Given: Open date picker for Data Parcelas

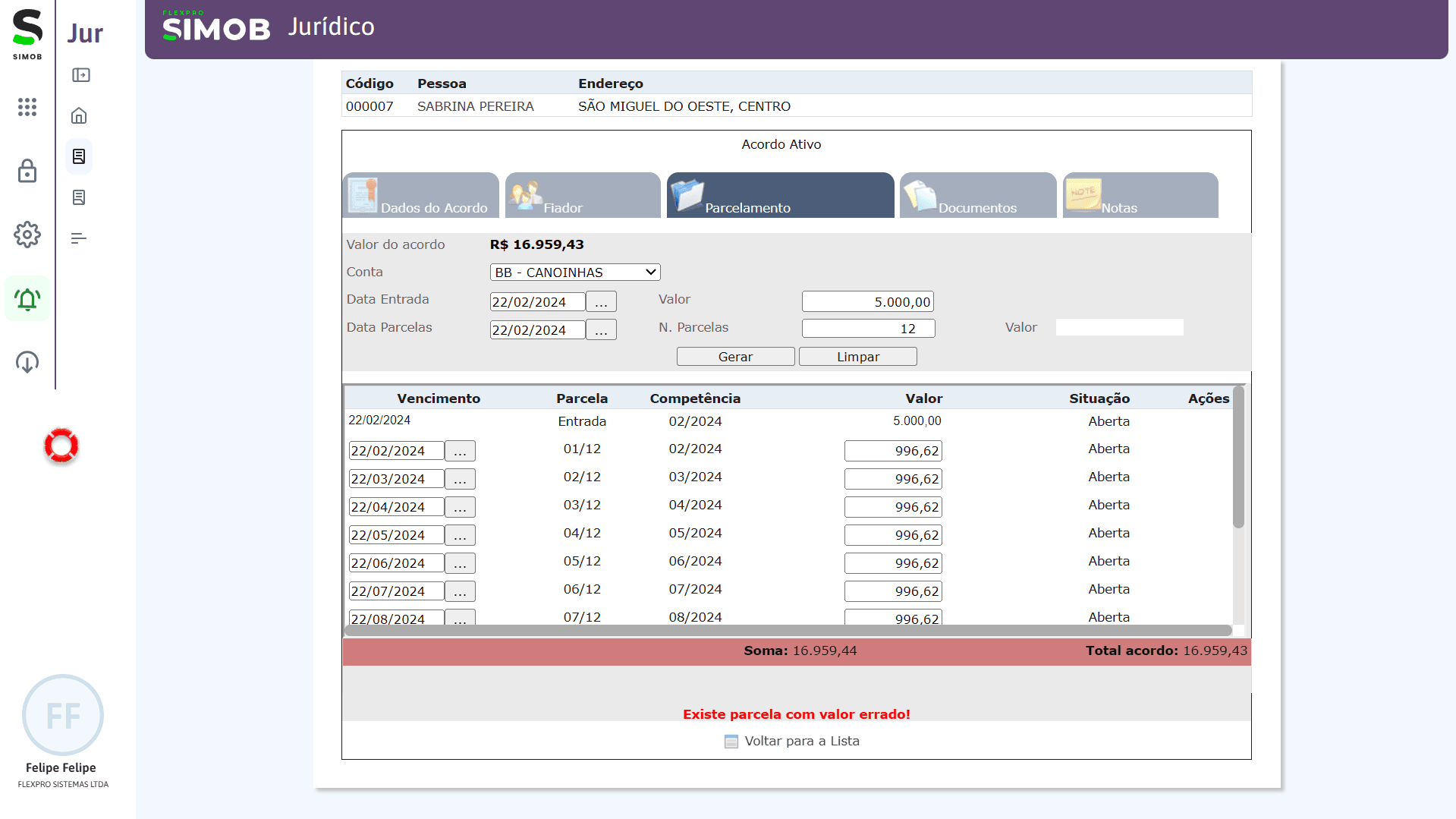Looking at the screenshot, I should 601,330.
